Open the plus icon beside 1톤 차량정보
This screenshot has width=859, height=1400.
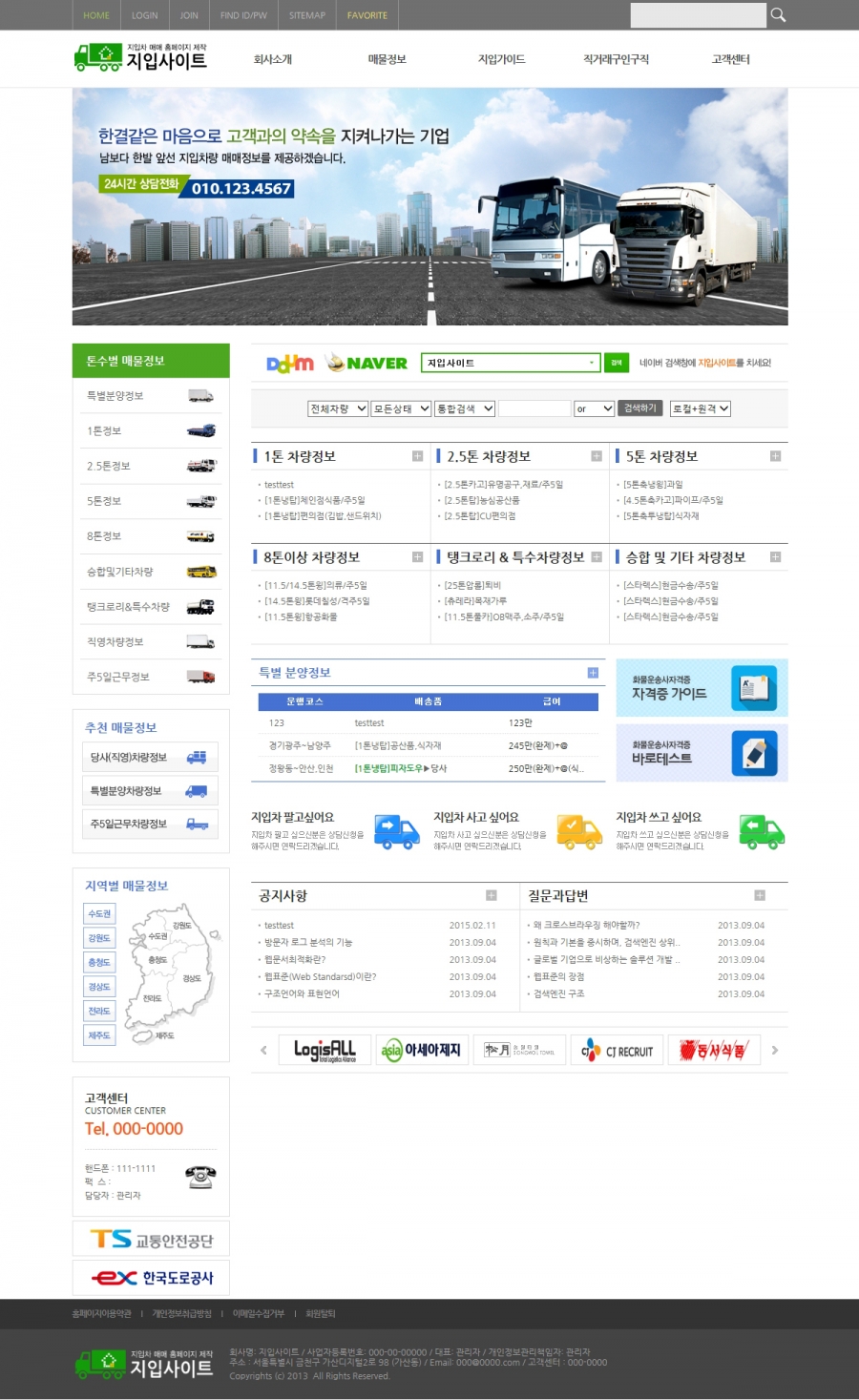coord(417,456)
